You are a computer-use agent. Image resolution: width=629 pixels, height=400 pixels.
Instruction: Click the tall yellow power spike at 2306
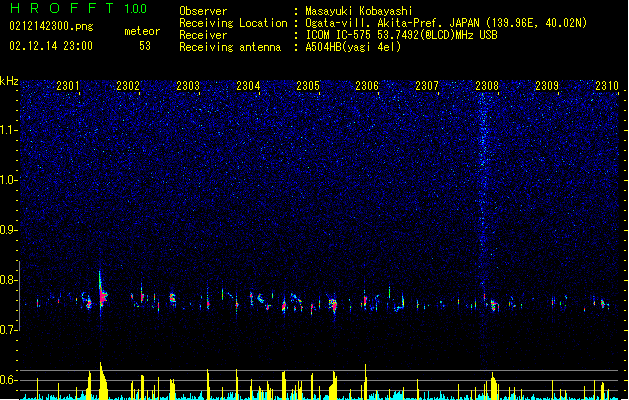tap(365, 382)
